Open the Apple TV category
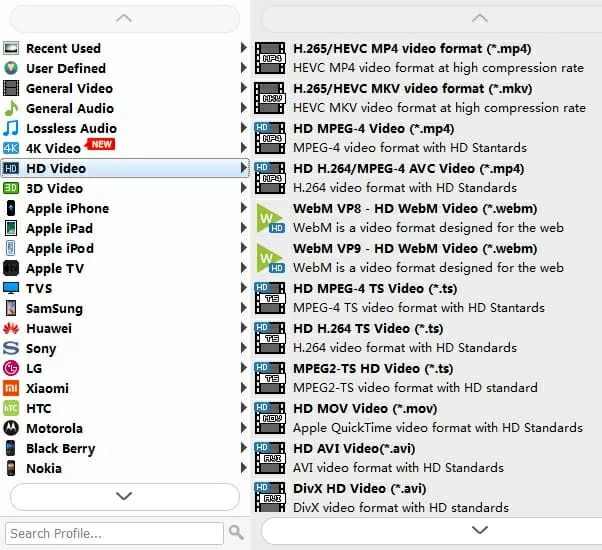 click(125, 268)
